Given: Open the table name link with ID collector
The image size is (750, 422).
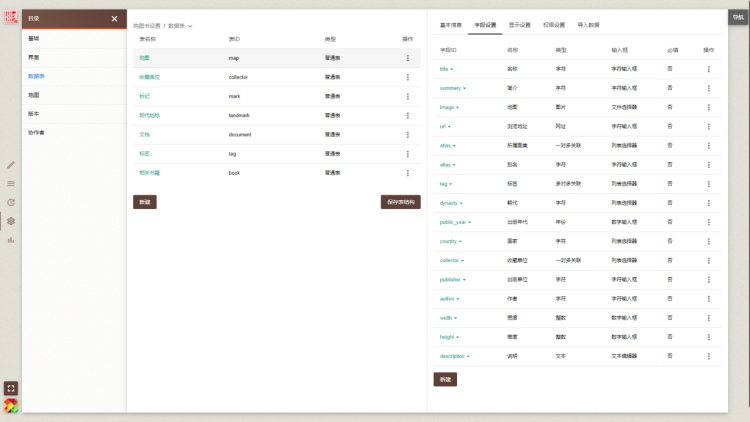Looking at the screenshot, I should click(x=149, y=77).
